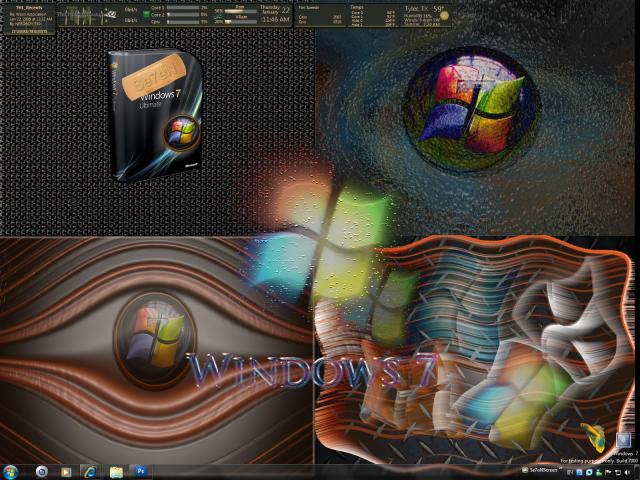640x480 pixels.
Task: Click the round disc icon beside Start orb
Action: click(42, 472)
